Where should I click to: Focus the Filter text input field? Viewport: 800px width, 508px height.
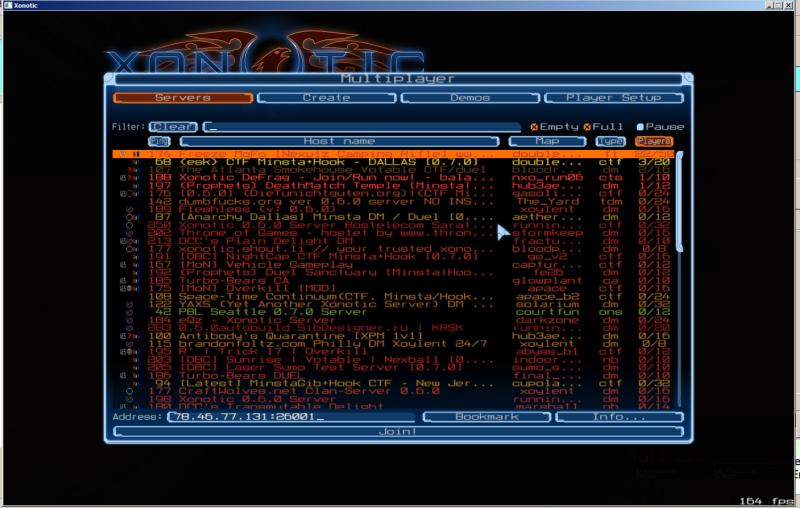point(362,126)
